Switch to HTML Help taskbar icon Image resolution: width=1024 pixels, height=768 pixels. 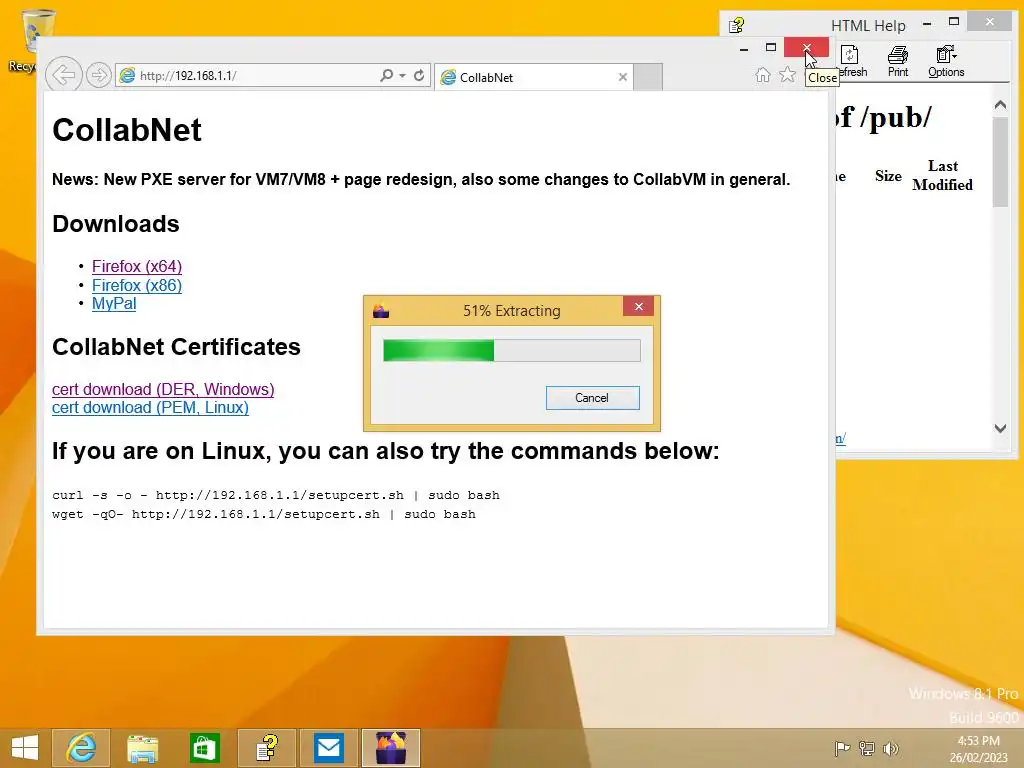[x=266, y=748]
